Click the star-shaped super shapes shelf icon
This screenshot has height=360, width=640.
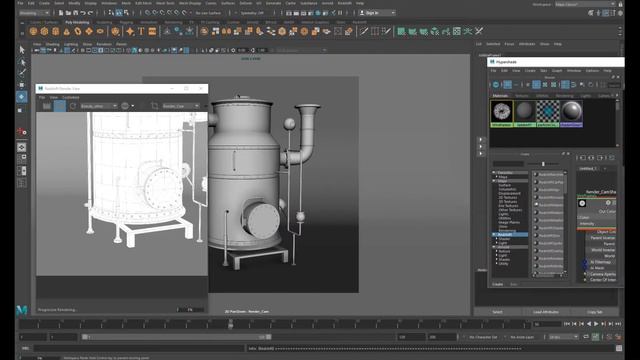coord(130,31)
